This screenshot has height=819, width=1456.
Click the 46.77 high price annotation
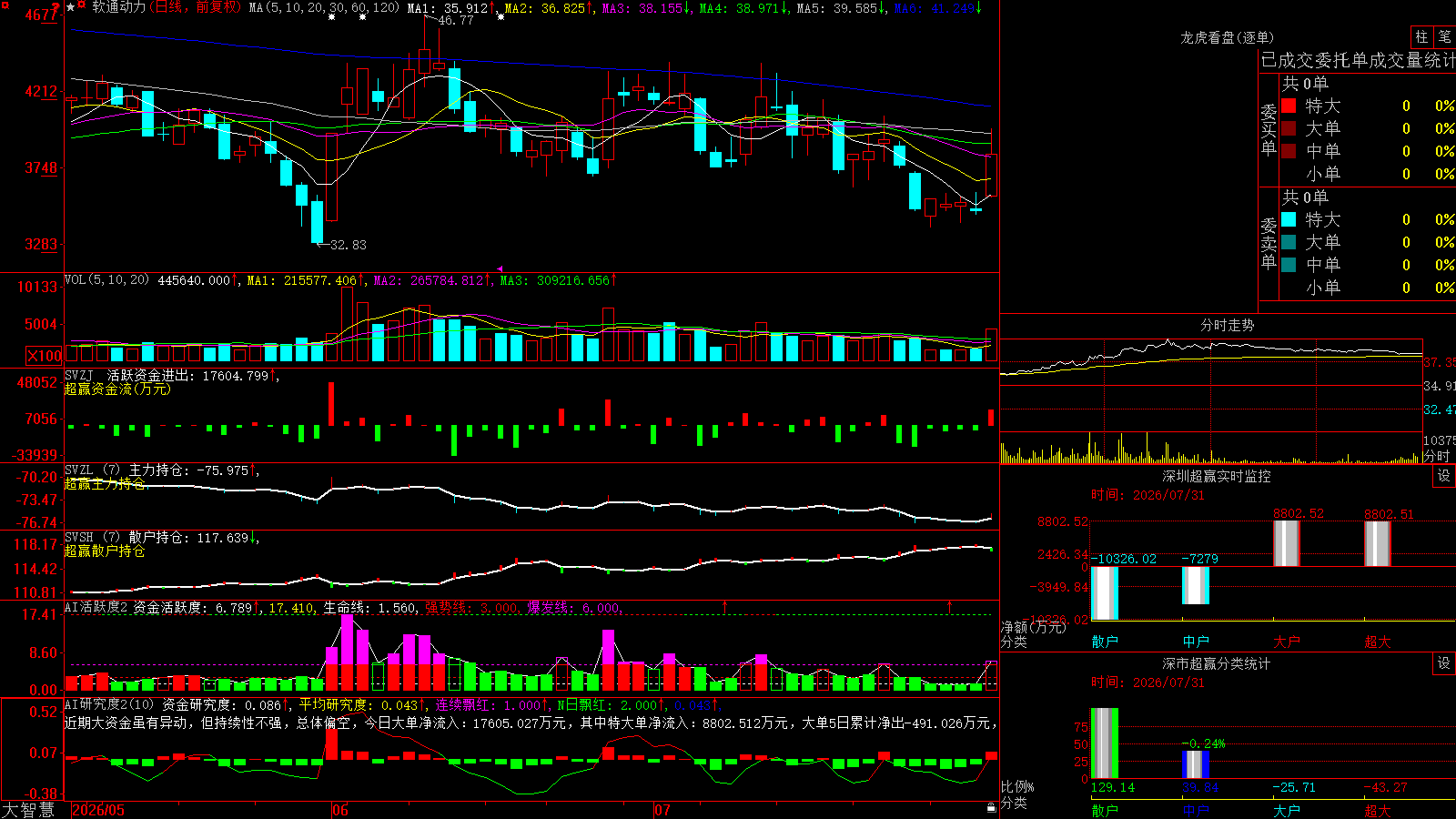pyautogui.click(x=455, y=20)
